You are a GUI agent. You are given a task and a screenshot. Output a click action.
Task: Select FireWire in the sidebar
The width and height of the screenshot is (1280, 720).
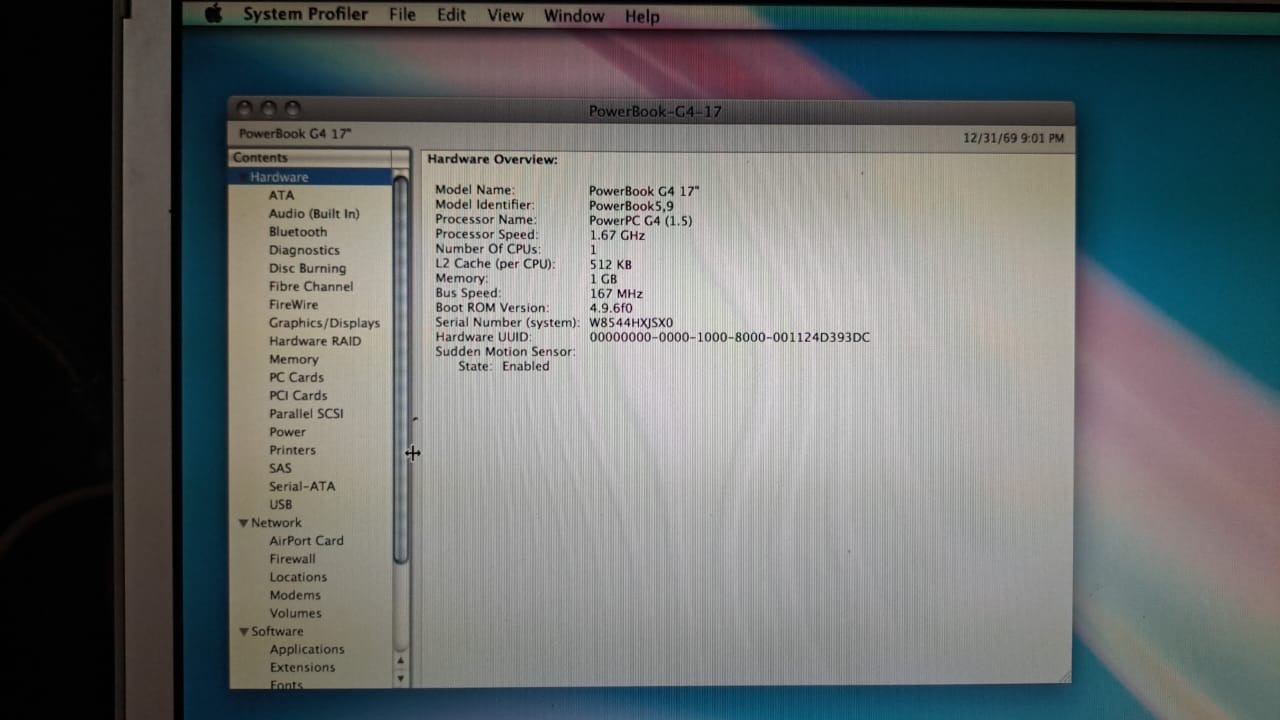293,304
